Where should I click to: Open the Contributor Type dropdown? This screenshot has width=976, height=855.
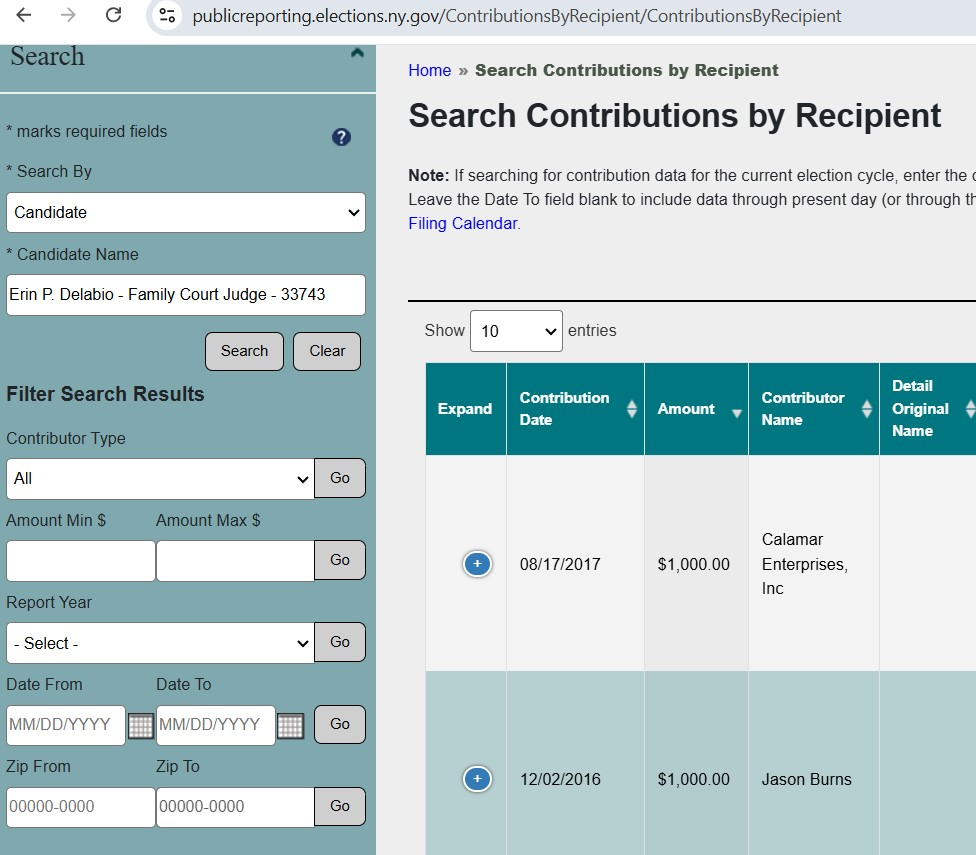tap(160, 479)
